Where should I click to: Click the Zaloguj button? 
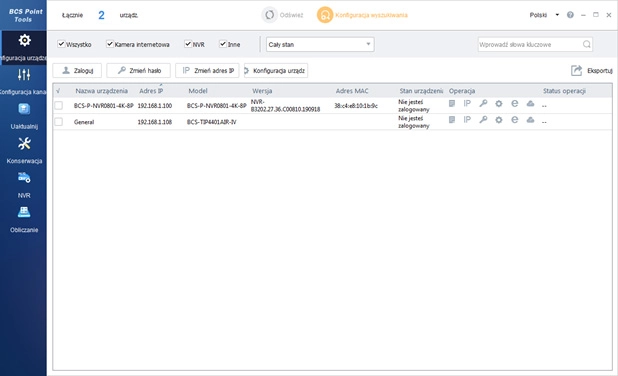point(77,71)
